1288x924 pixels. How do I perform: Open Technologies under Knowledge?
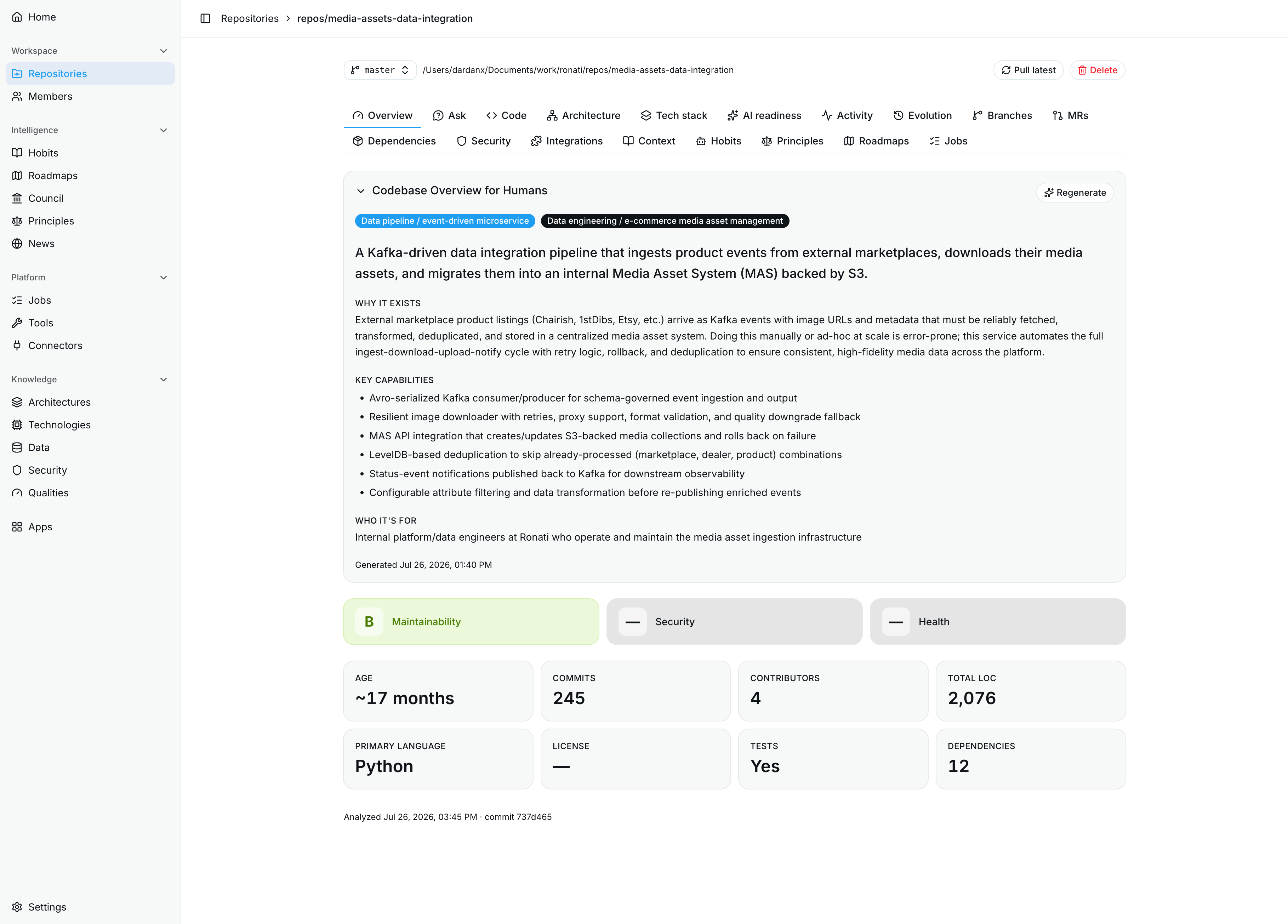tap(90, 425)
